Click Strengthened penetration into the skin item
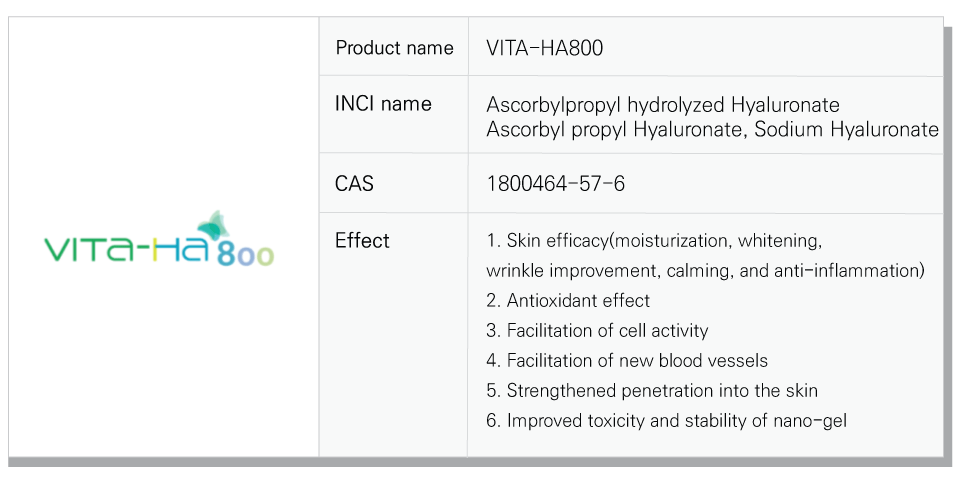The image size is (960, 483). coord(651,391)
